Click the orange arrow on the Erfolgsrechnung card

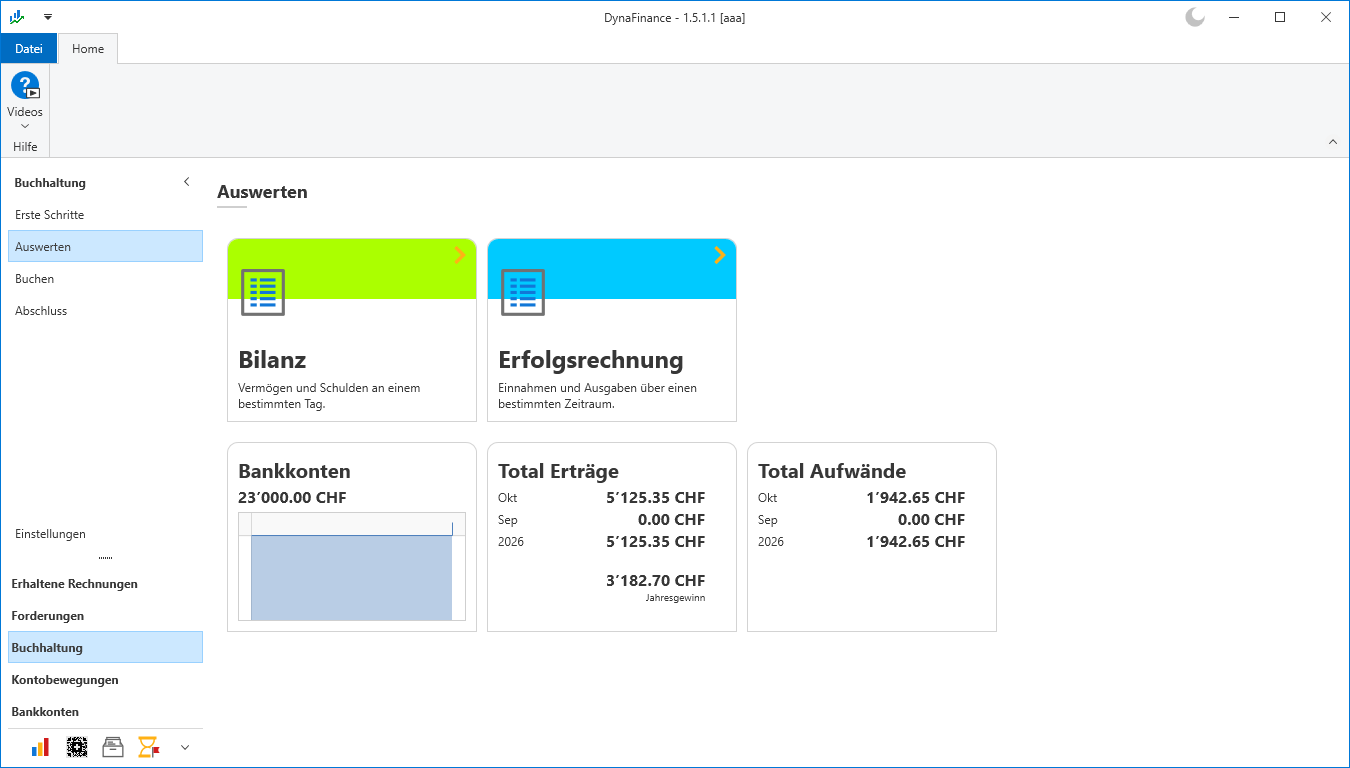click(x=720, y=255)
